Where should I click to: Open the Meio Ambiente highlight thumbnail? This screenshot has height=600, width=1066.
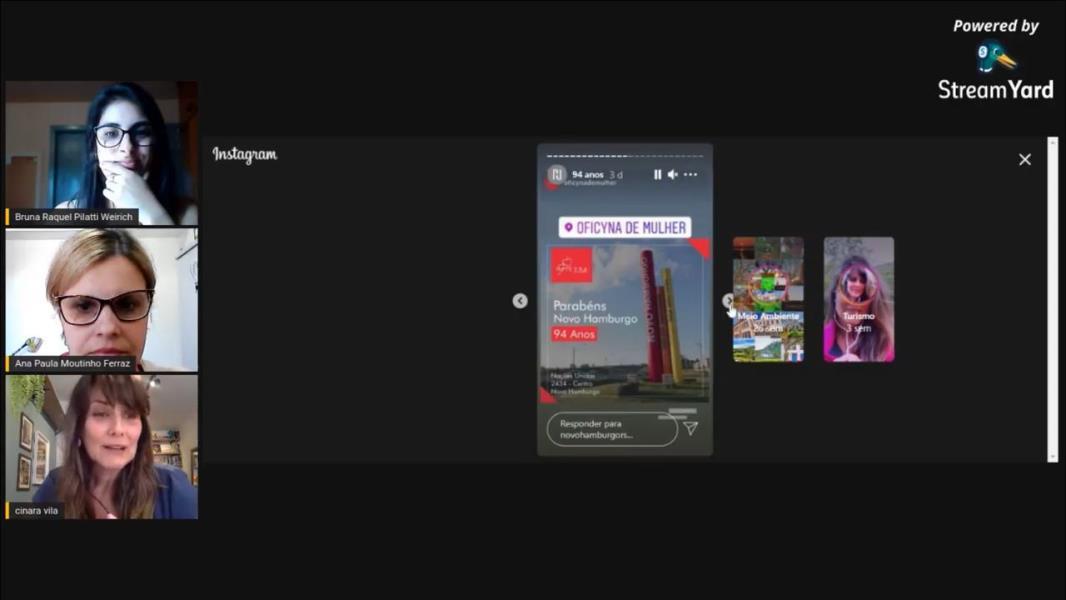click(x=768, y=299)
